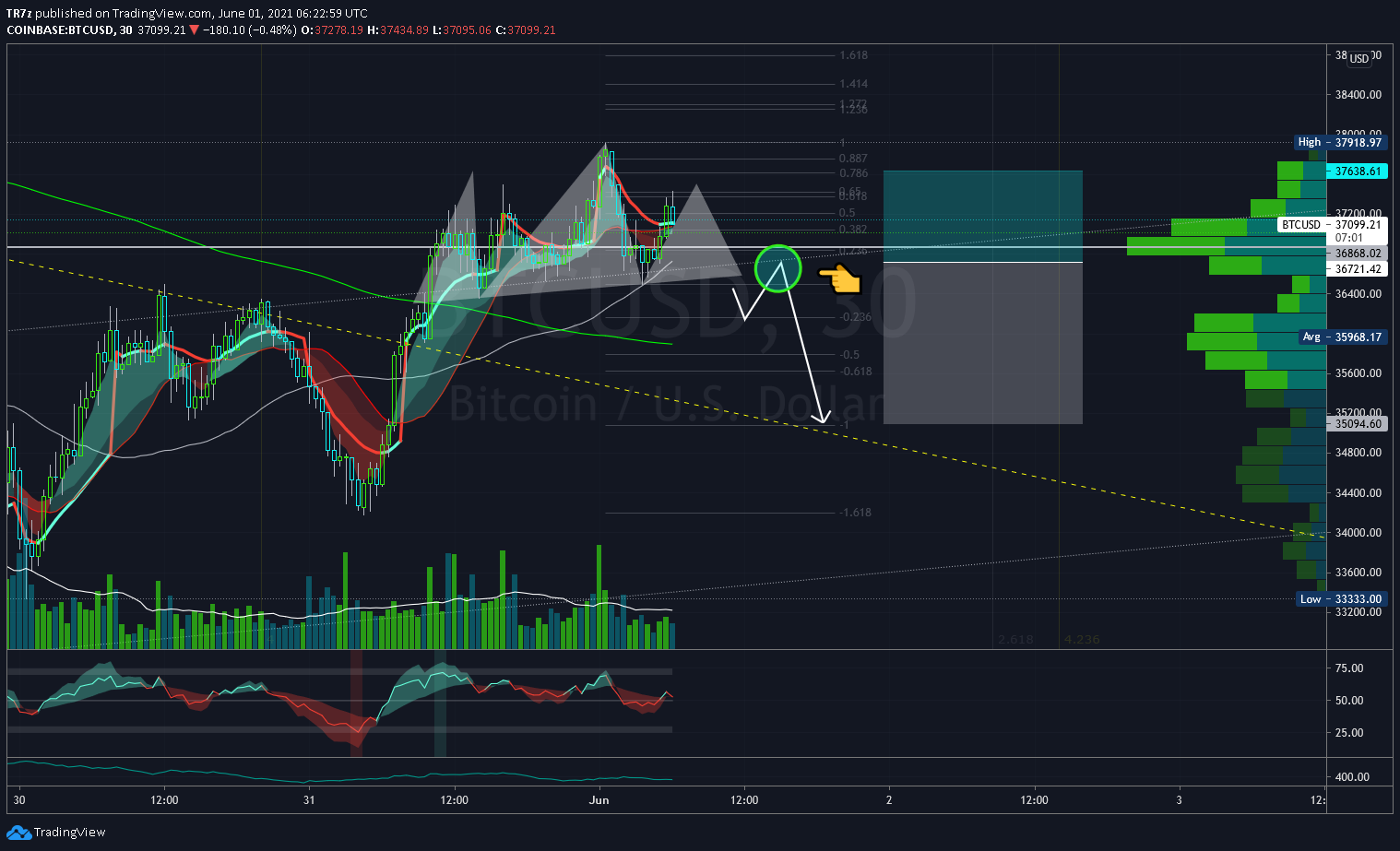Click the close price value C:37099.21
The image size is (1400, 851).
tap(526, 30)
